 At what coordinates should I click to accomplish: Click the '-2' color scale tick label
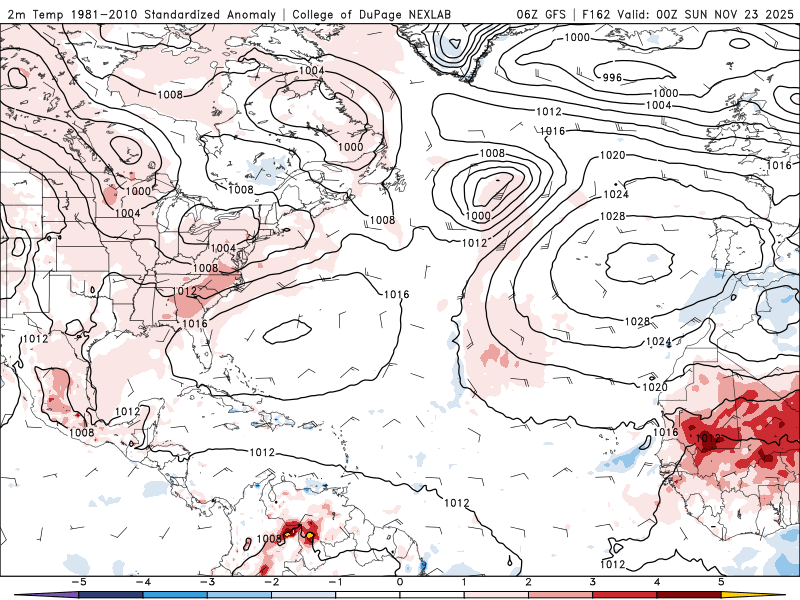(x=271, y=582)
